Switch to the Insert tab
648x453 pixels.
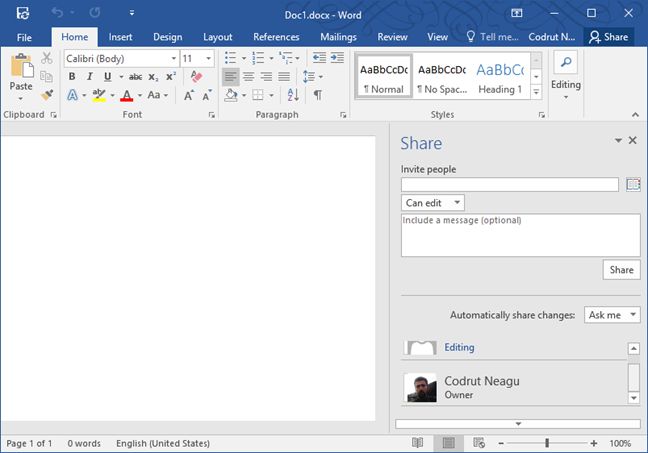pos(120,37)
